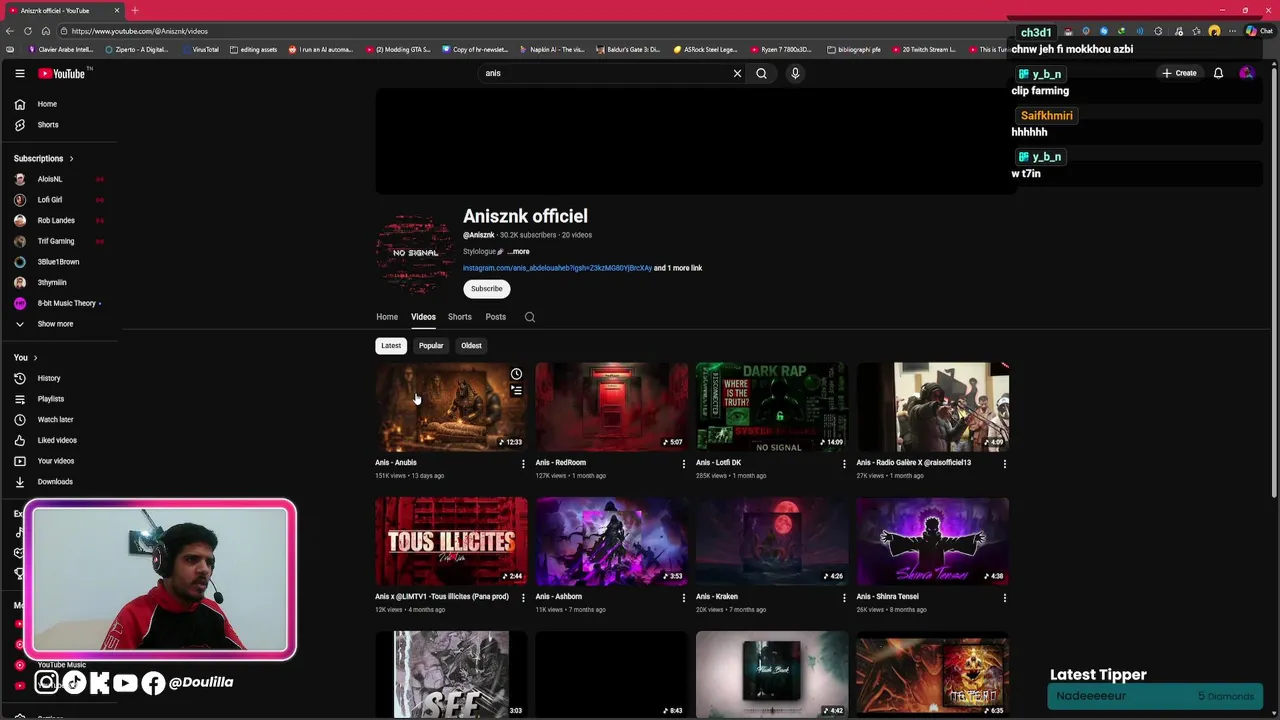Image resolution: width=1280 pixels, height=720 pixels.
Task: Subscribe to Anisznk officiel channel
Action: 487,289
